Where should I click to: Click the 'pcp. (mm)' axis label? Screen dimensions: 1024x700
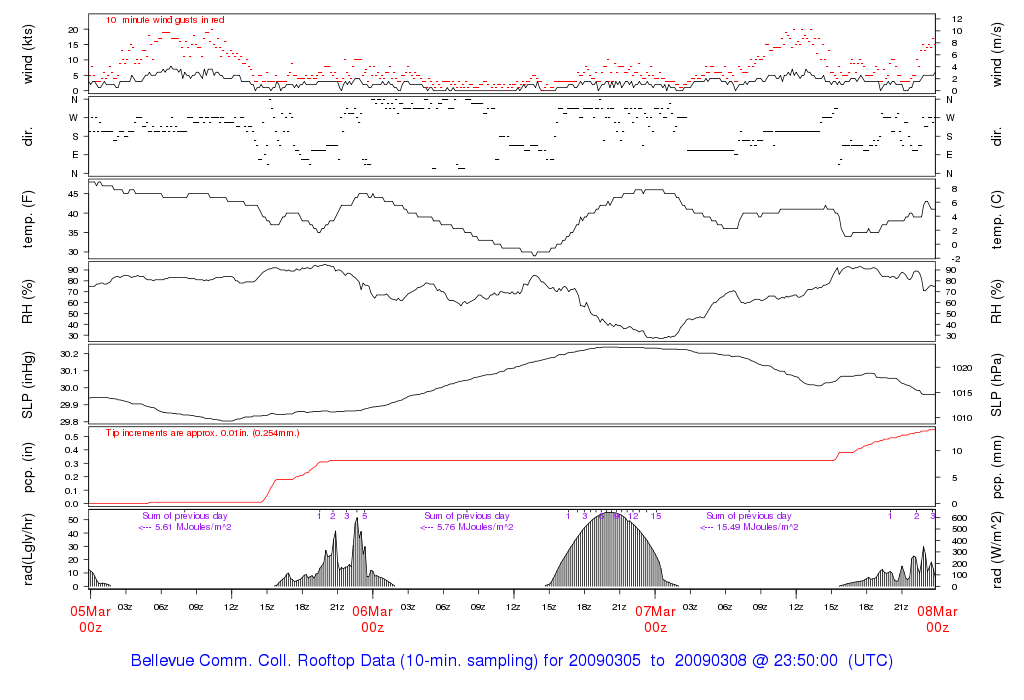[x=997, y=467]
